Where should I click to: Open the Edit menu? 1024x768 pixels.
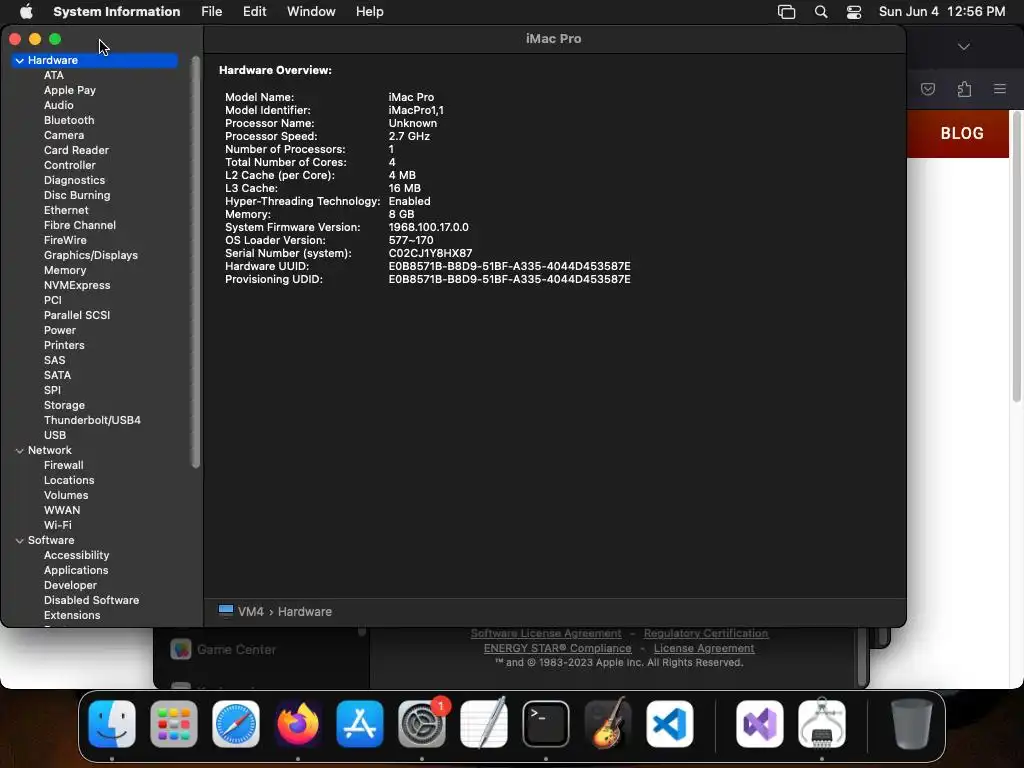(x=255, y=12)
